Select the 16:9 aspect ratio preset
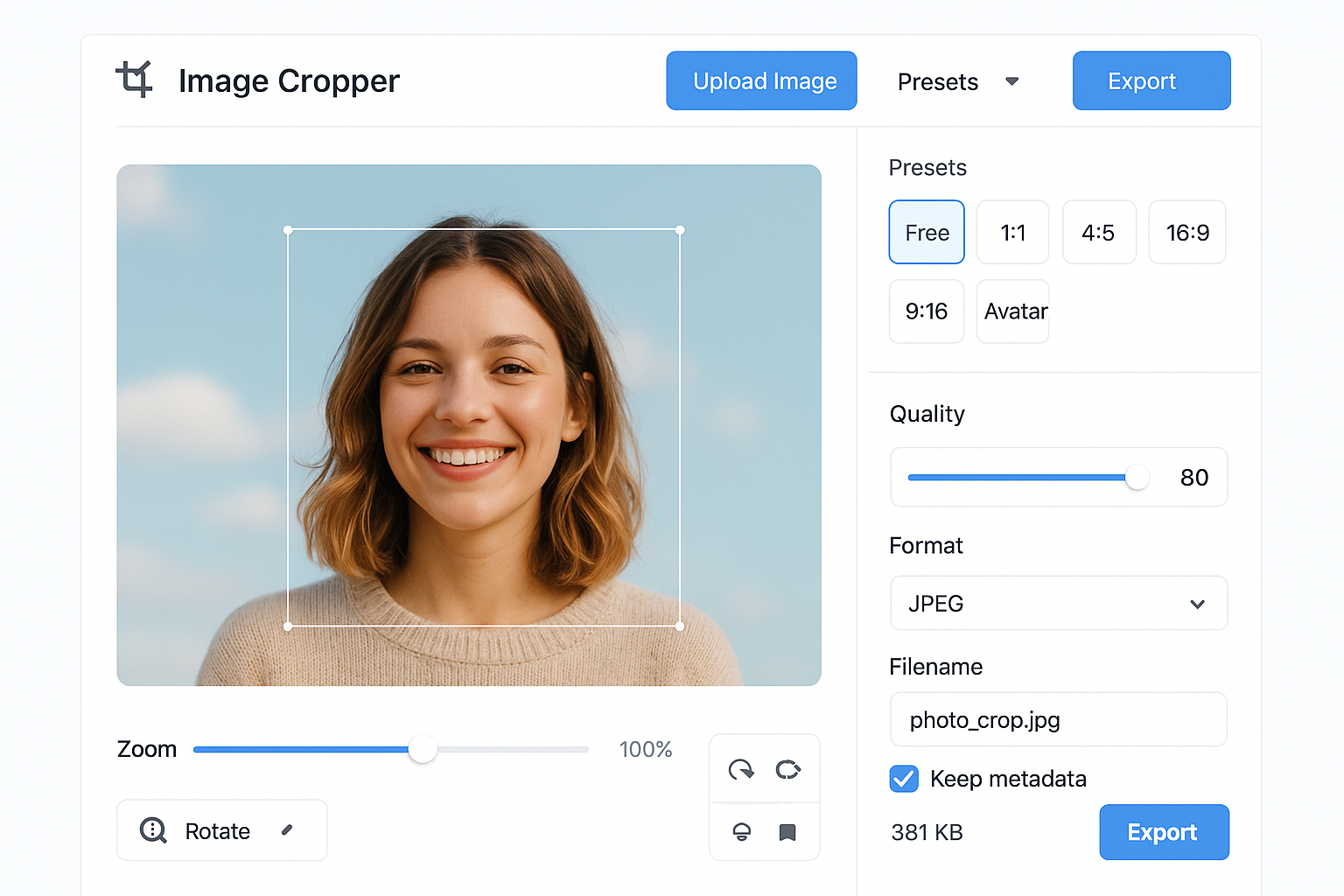 click(x=1187, y=232)
